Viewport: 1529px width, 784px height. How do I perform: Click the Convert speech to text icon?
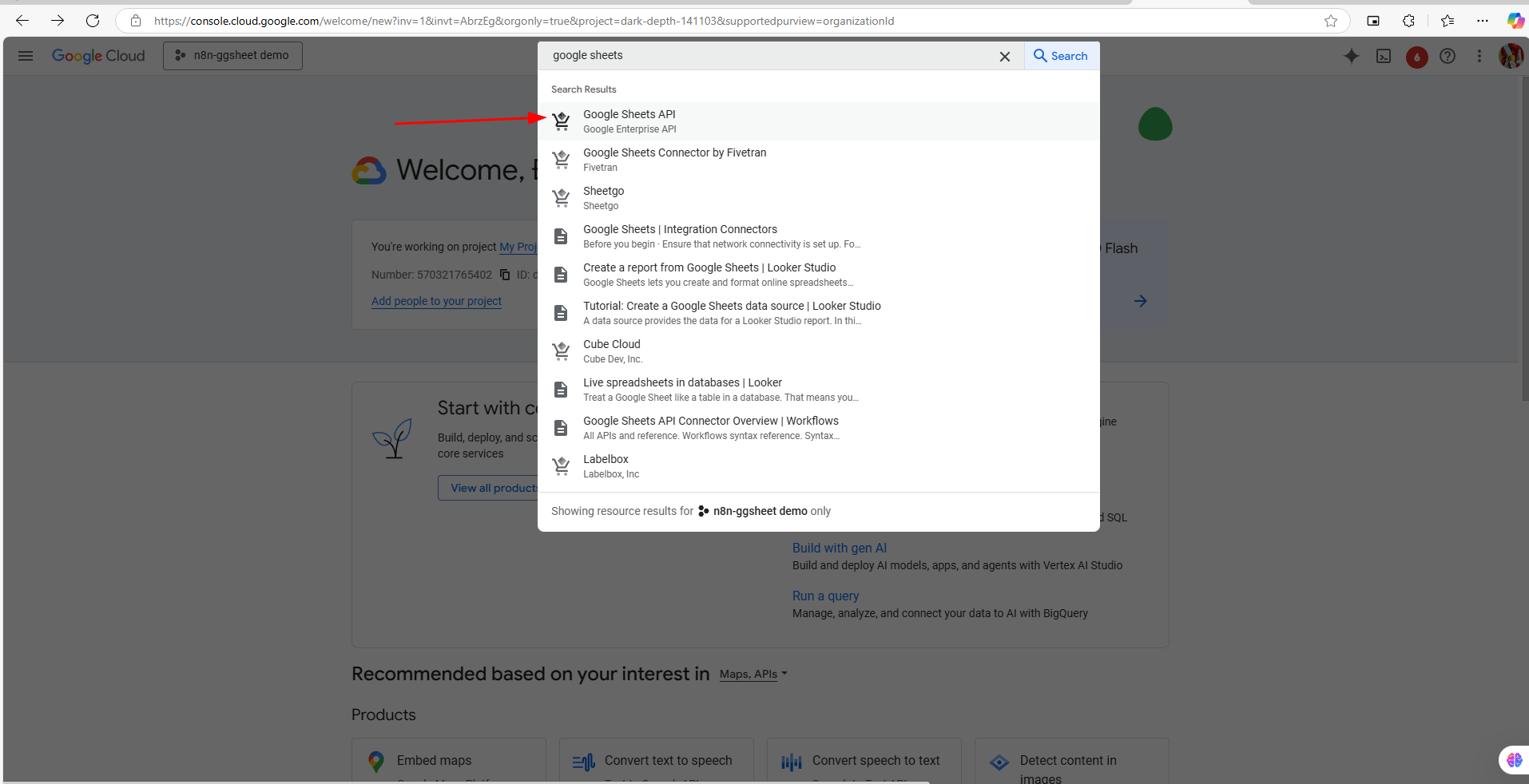[792, 762]
